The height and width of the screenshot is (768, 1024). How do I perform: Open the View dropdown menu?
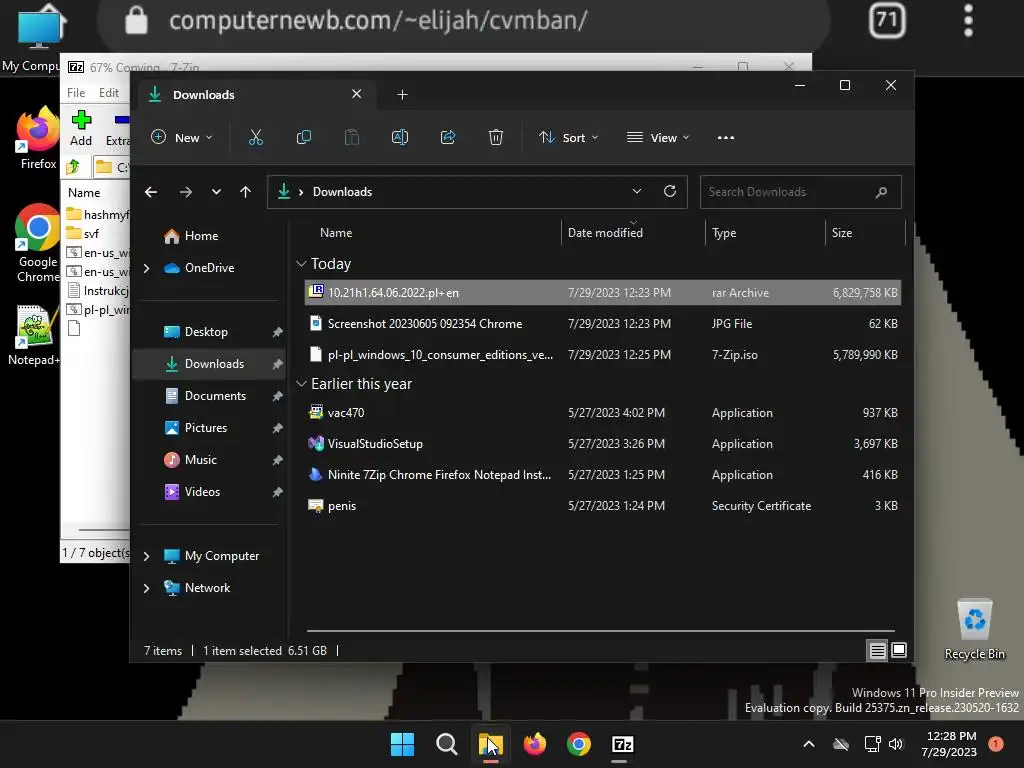click(658, 137)
